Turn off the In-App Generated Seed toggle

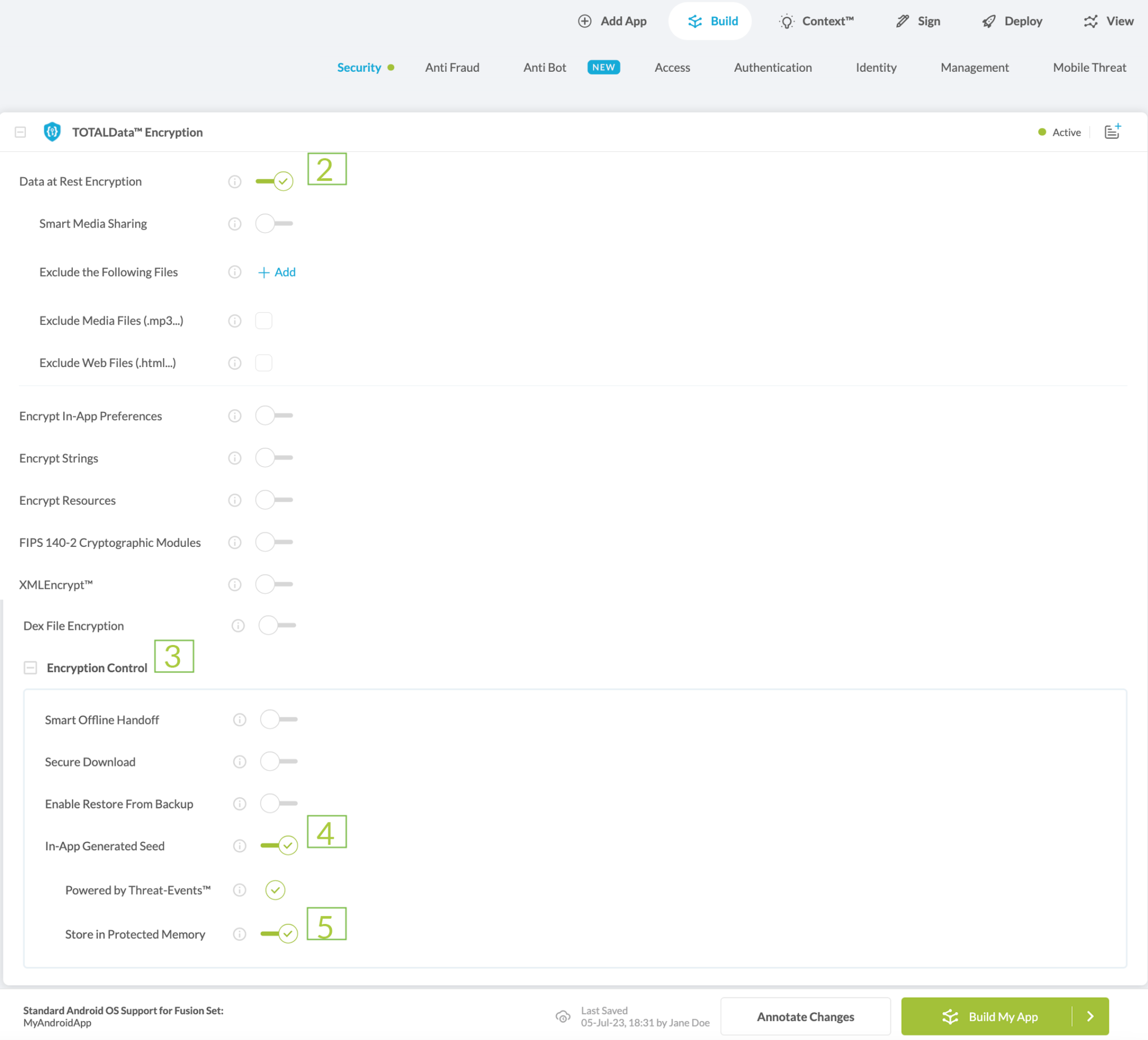click(x=279, y=846)
